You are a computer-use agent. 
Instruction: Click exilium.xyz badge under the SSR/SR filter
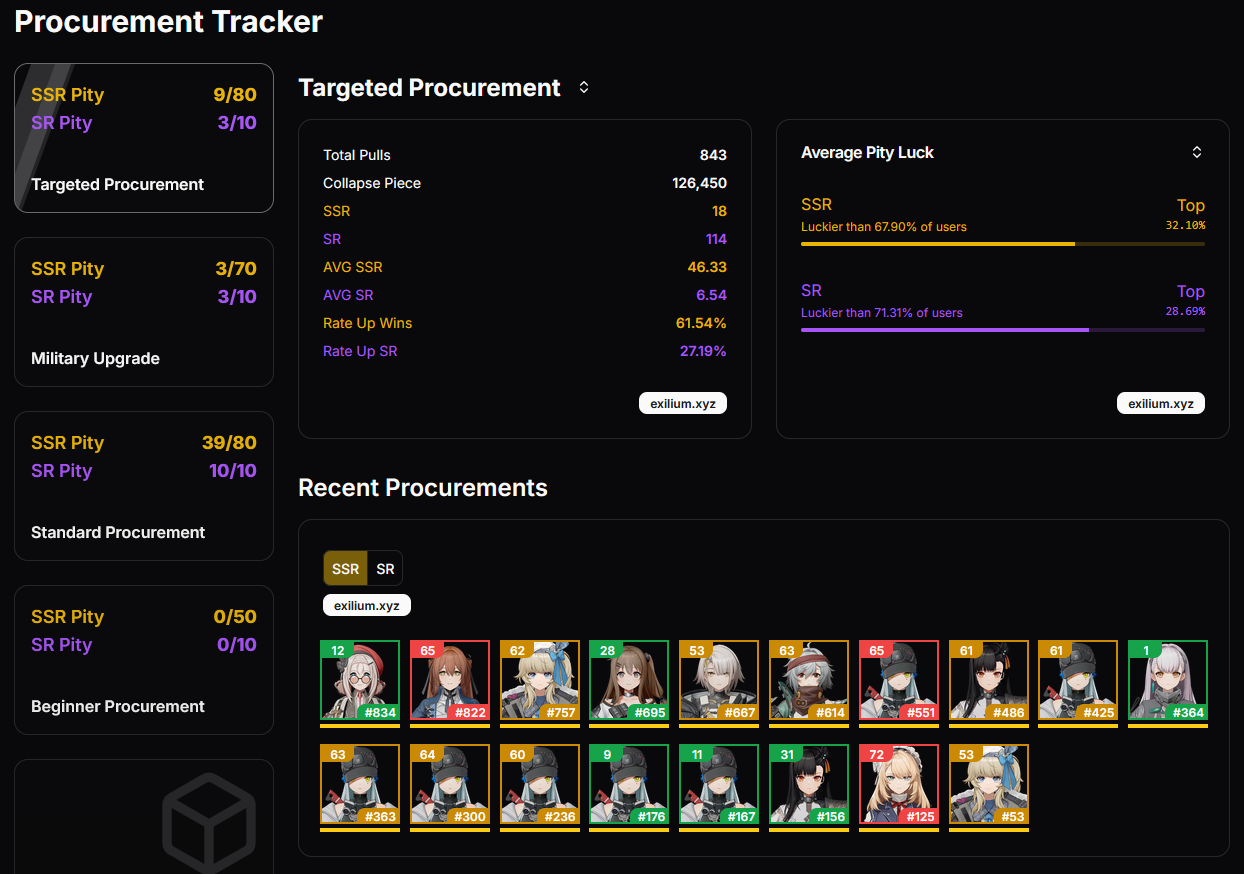coord(367,606)
